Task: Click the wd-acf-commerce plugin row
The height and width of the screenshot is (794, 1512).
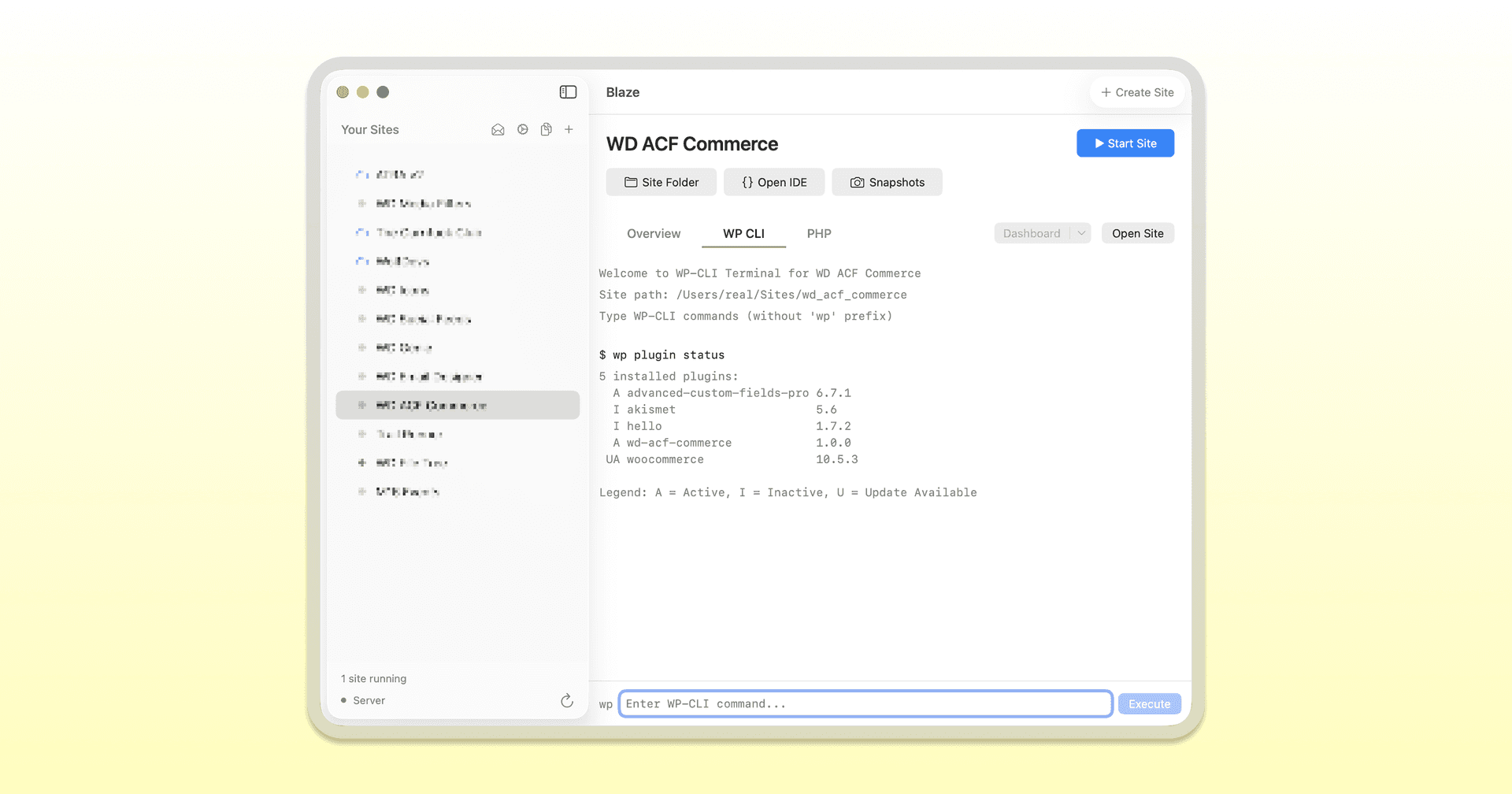Action: tap(732, 443)
